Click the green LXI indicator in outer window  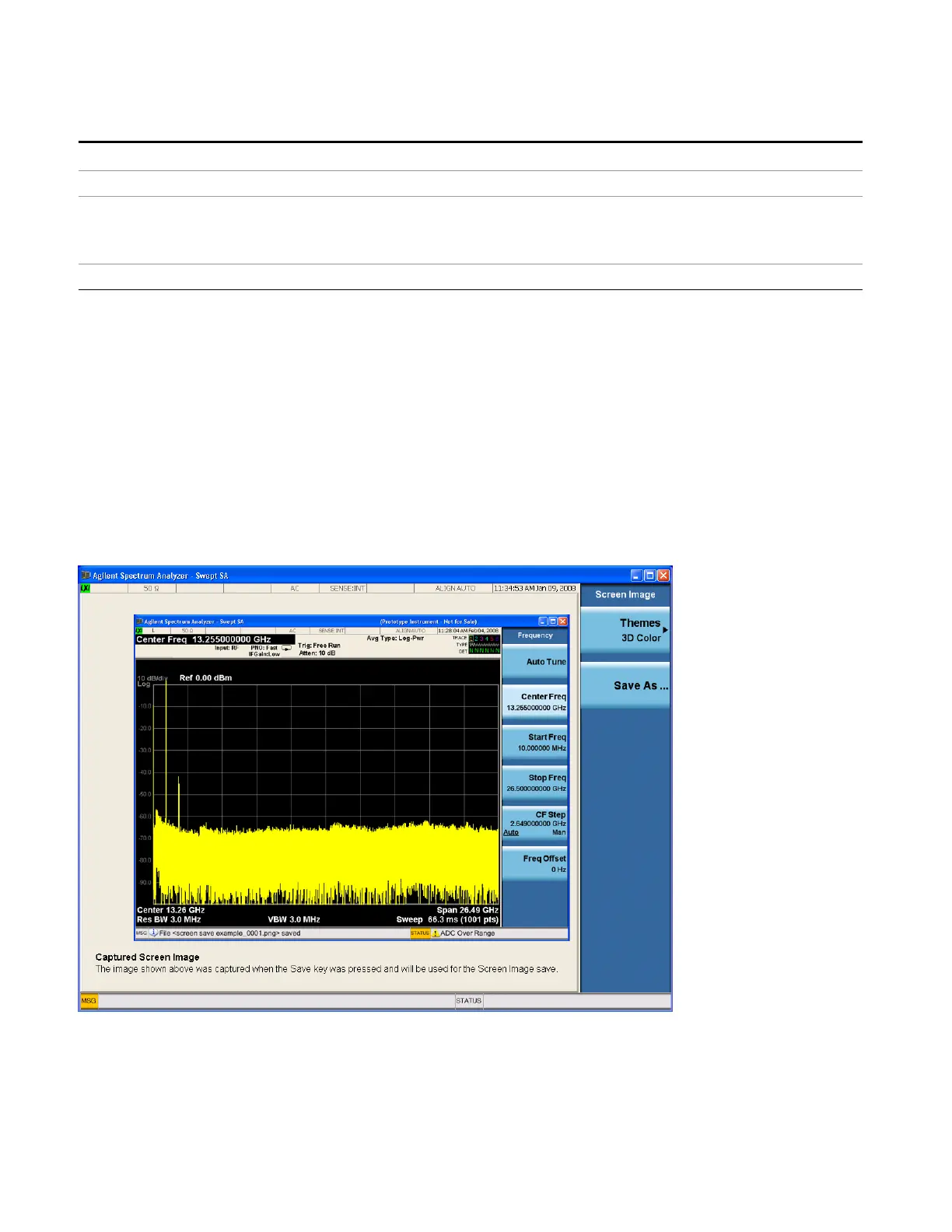[85, 589]
